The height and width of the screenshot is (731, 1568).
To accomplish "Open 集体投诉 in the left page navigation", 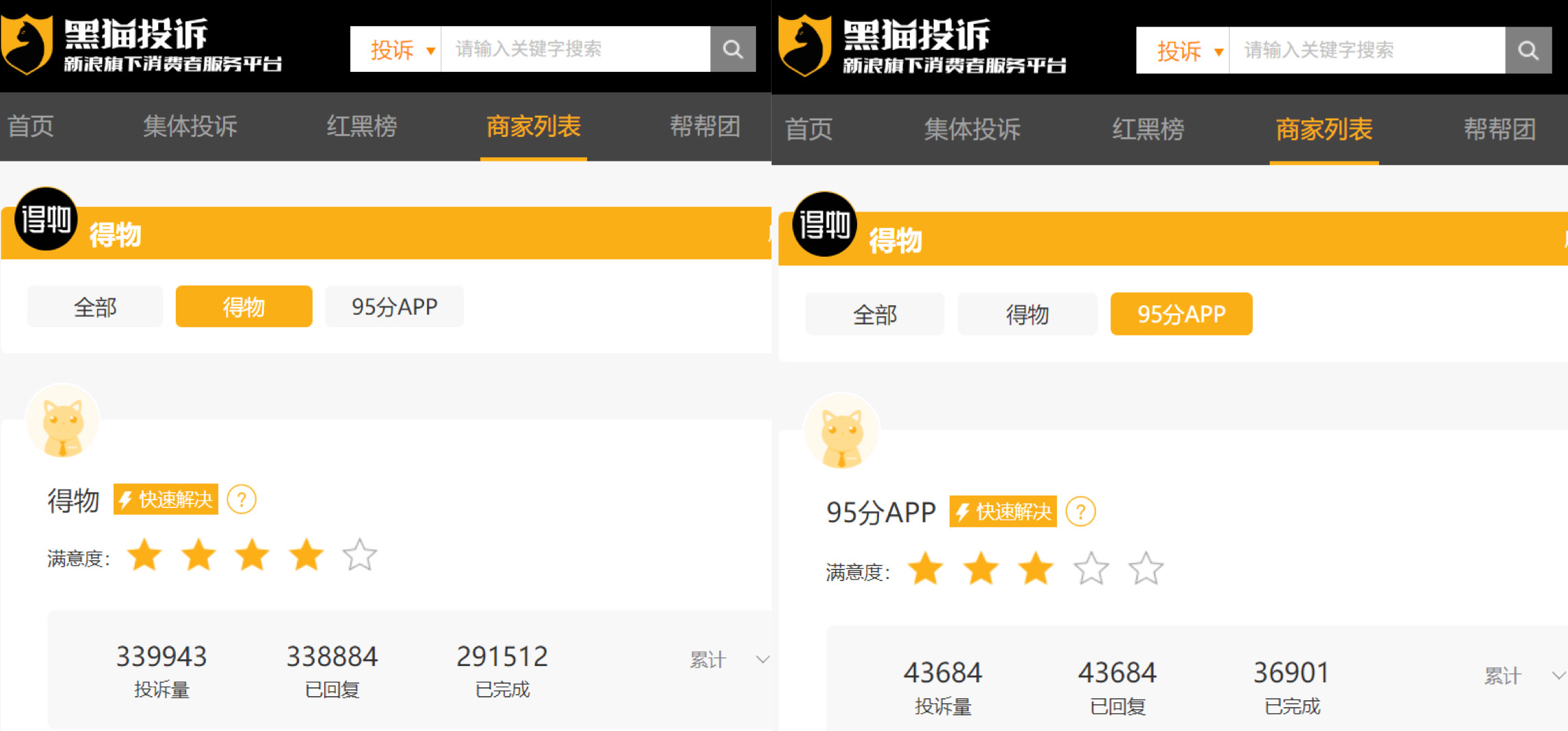I will coord(190,127).
